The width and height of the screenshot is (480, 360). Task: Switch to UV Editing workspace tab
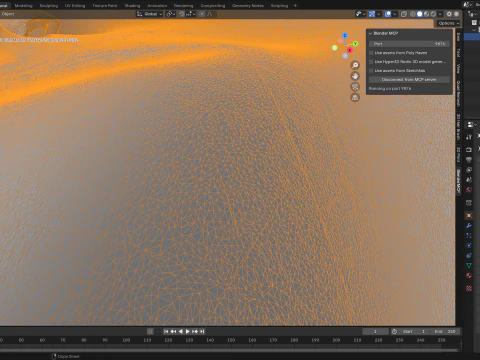pos(75,6)
